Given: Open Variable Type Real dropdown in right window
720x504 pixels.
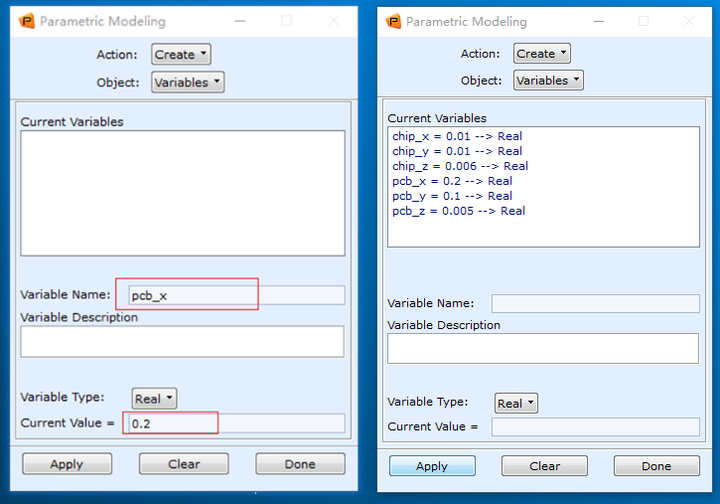Looking at the screenshot, I should (x=516, y=403).
